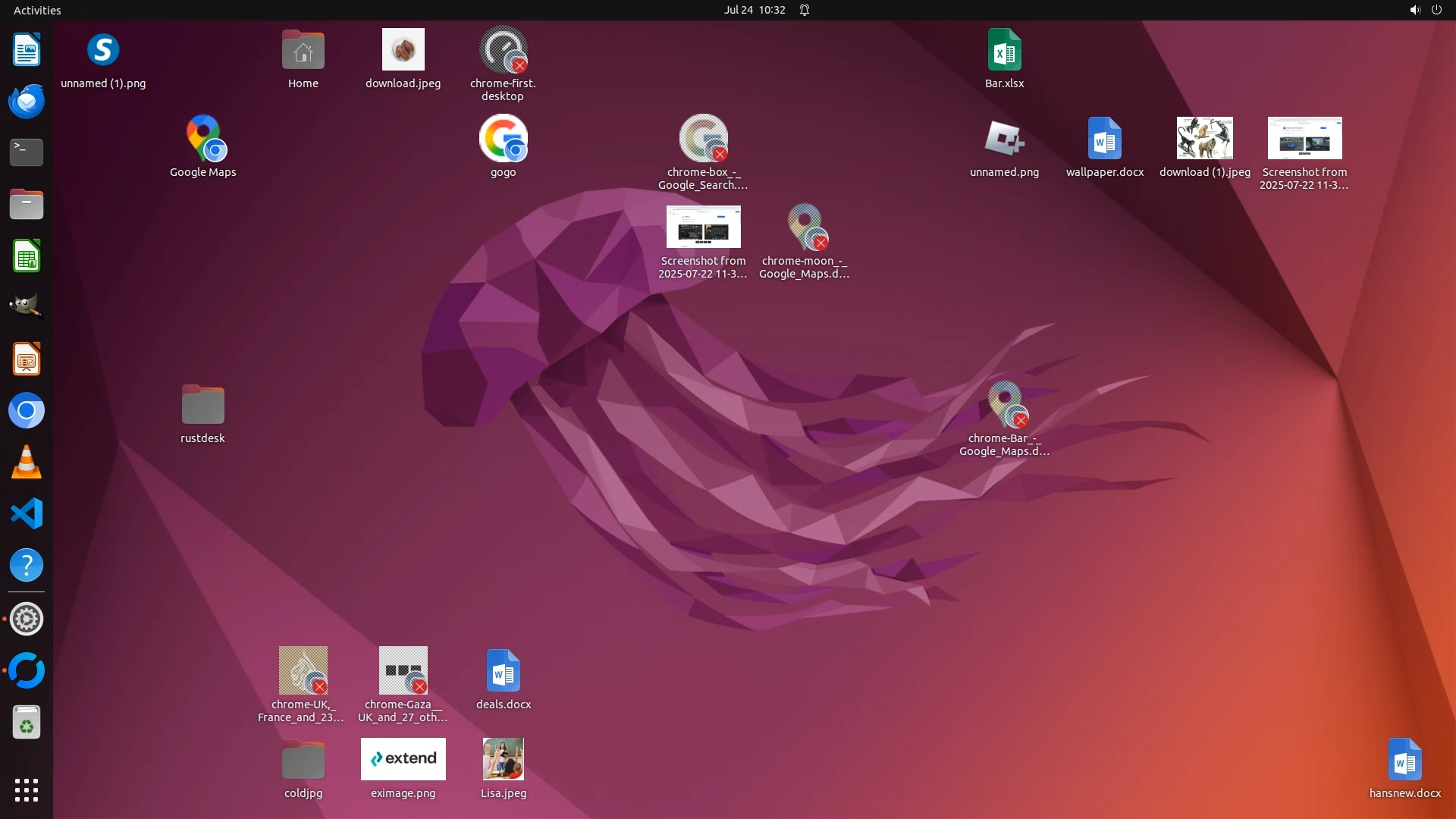Viewport: 1456px width, 819px height.
Task: Open Thunderbird Mail in the dock
Action: [x=27, y=101]
